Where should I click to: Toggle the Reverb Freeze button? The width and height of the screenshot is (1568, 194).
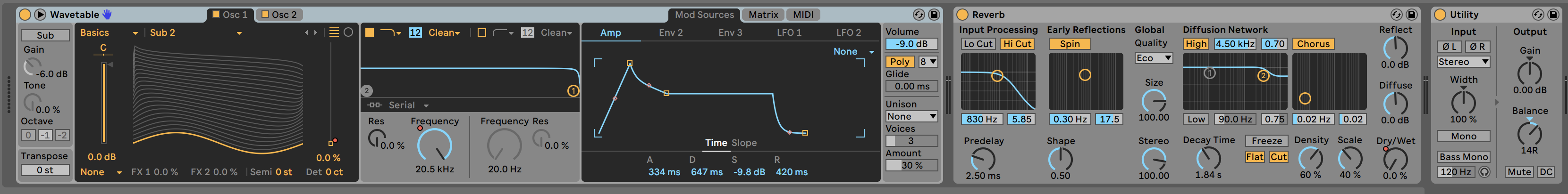pos(1266,140)
